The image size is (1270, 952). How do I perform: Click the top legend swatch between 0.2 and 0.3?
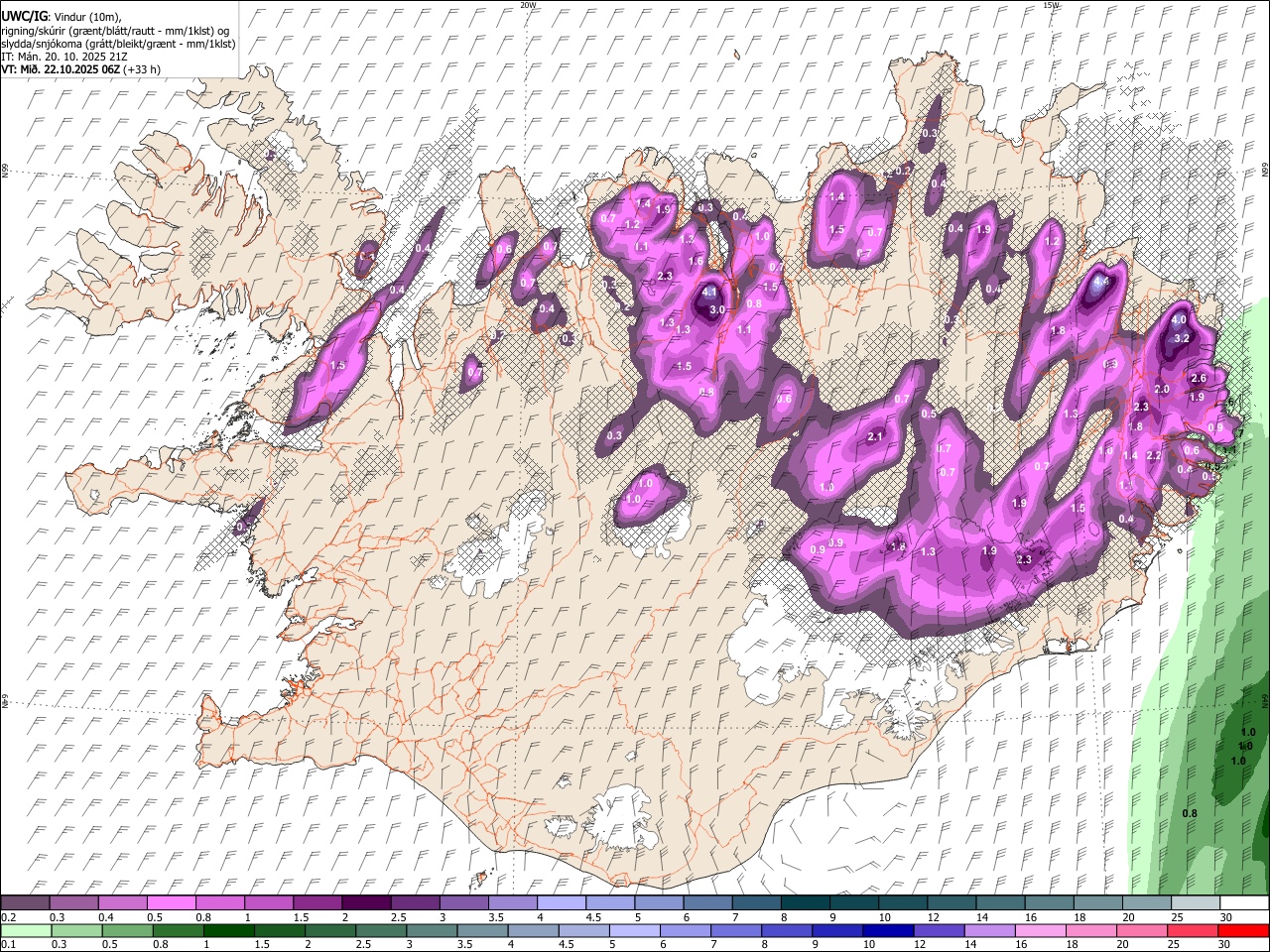click(25, 902)
